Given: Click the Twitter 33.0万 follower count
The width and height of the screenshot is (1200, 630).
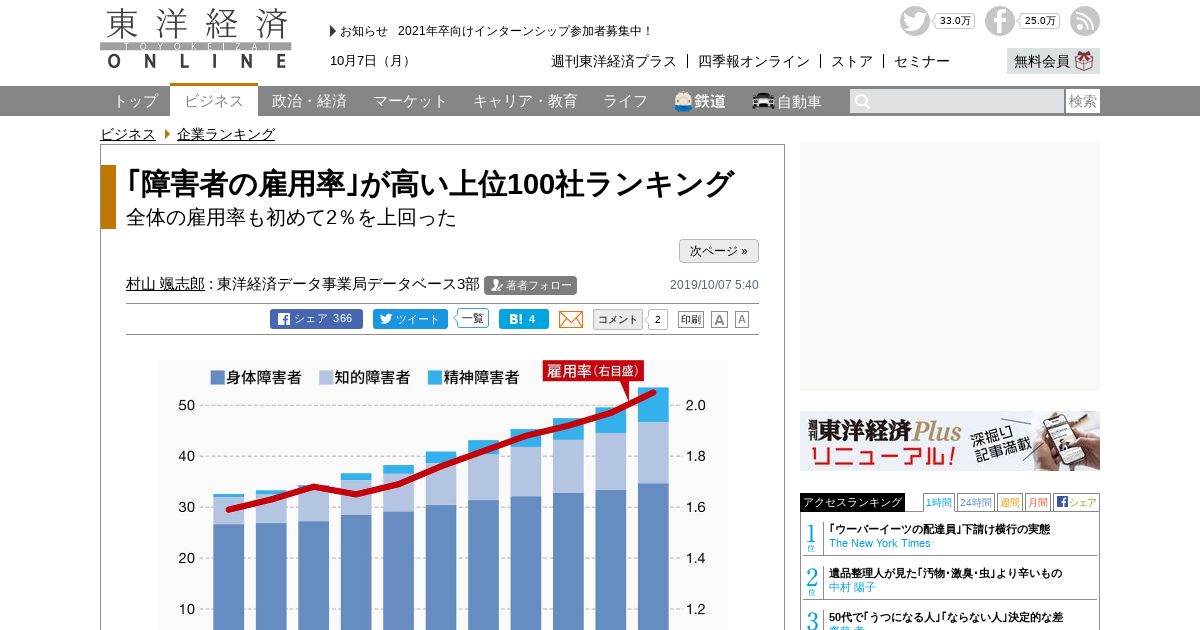Looking at the screenshot, I should [x=955, y=21].
